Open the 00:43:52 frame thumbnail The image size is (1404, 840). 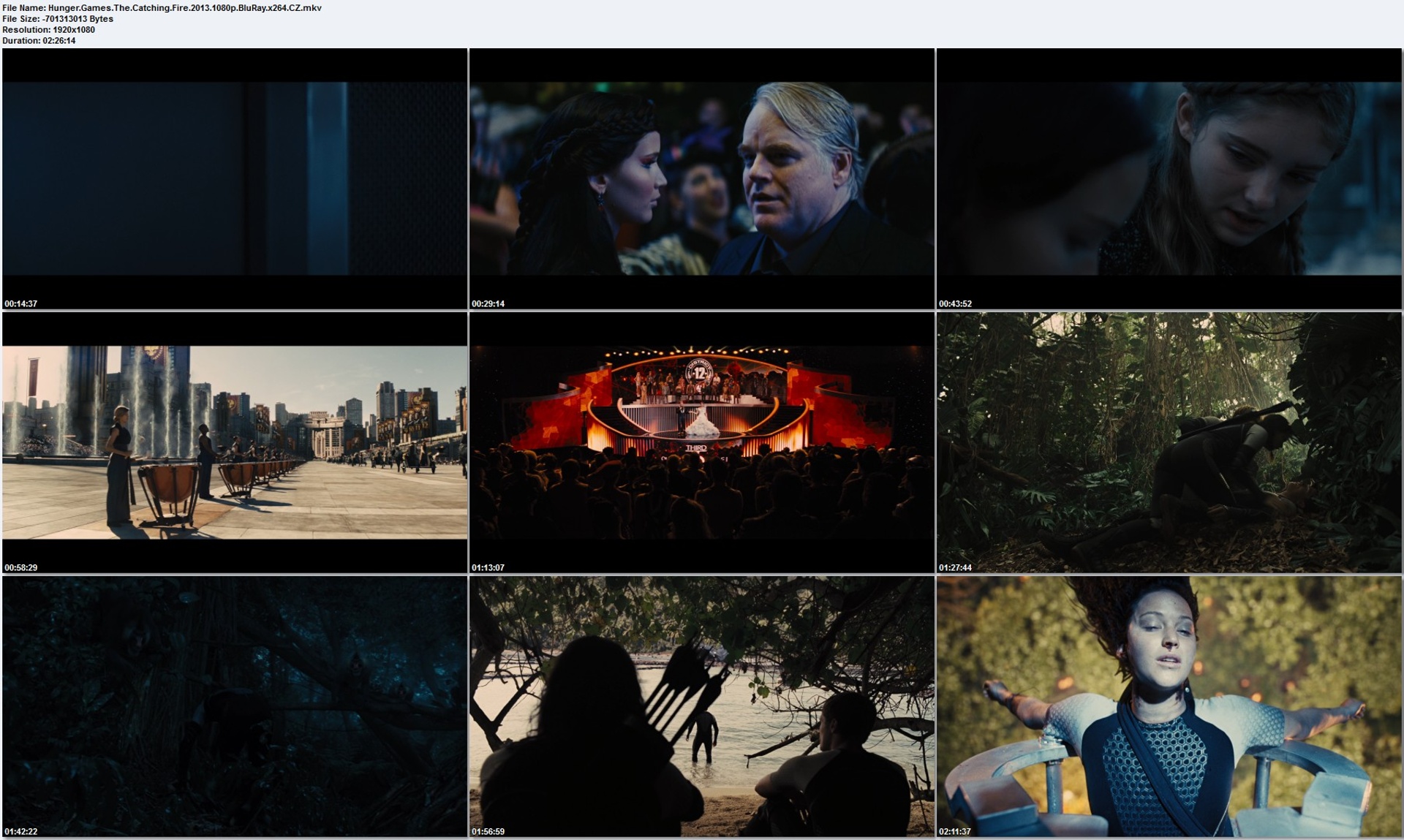click(1169, 178)
